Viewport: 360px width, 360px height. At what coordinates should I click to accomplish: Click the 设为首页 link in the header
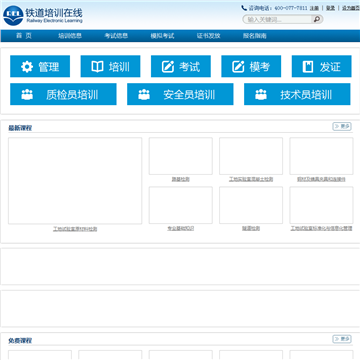click(x=351, y=8)
